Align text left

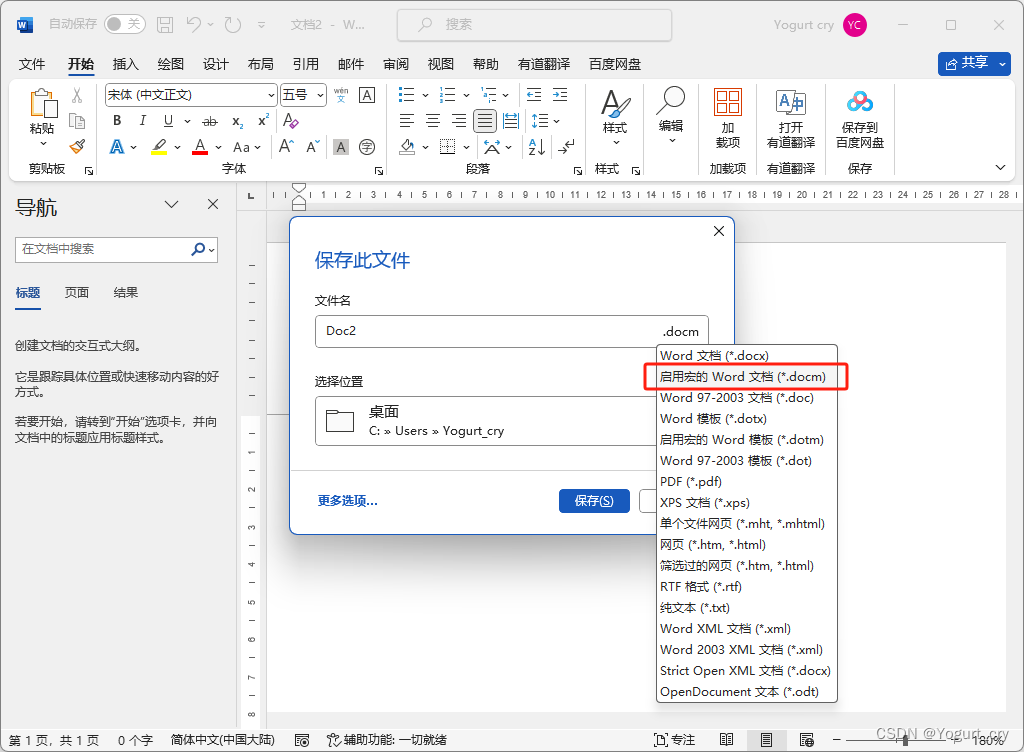coord(407,121)
